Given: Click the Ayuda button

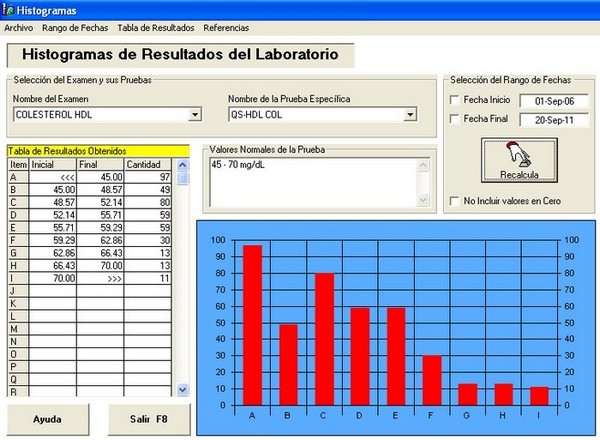Looking at the screenshot, I should (47, 419).
